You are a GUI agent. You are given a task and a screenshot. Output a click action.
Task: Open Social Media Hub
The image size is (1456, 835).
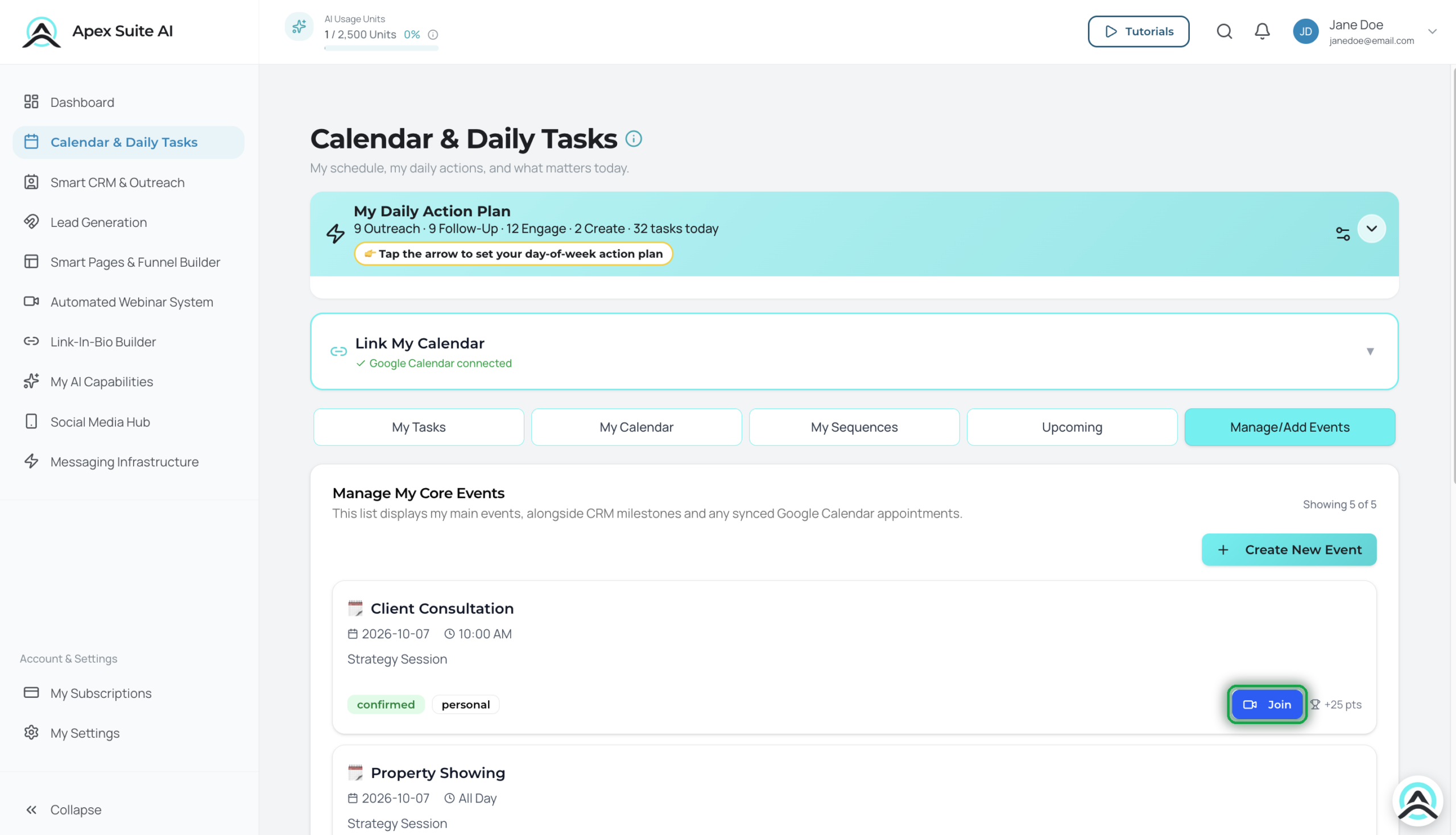(129, 421)
